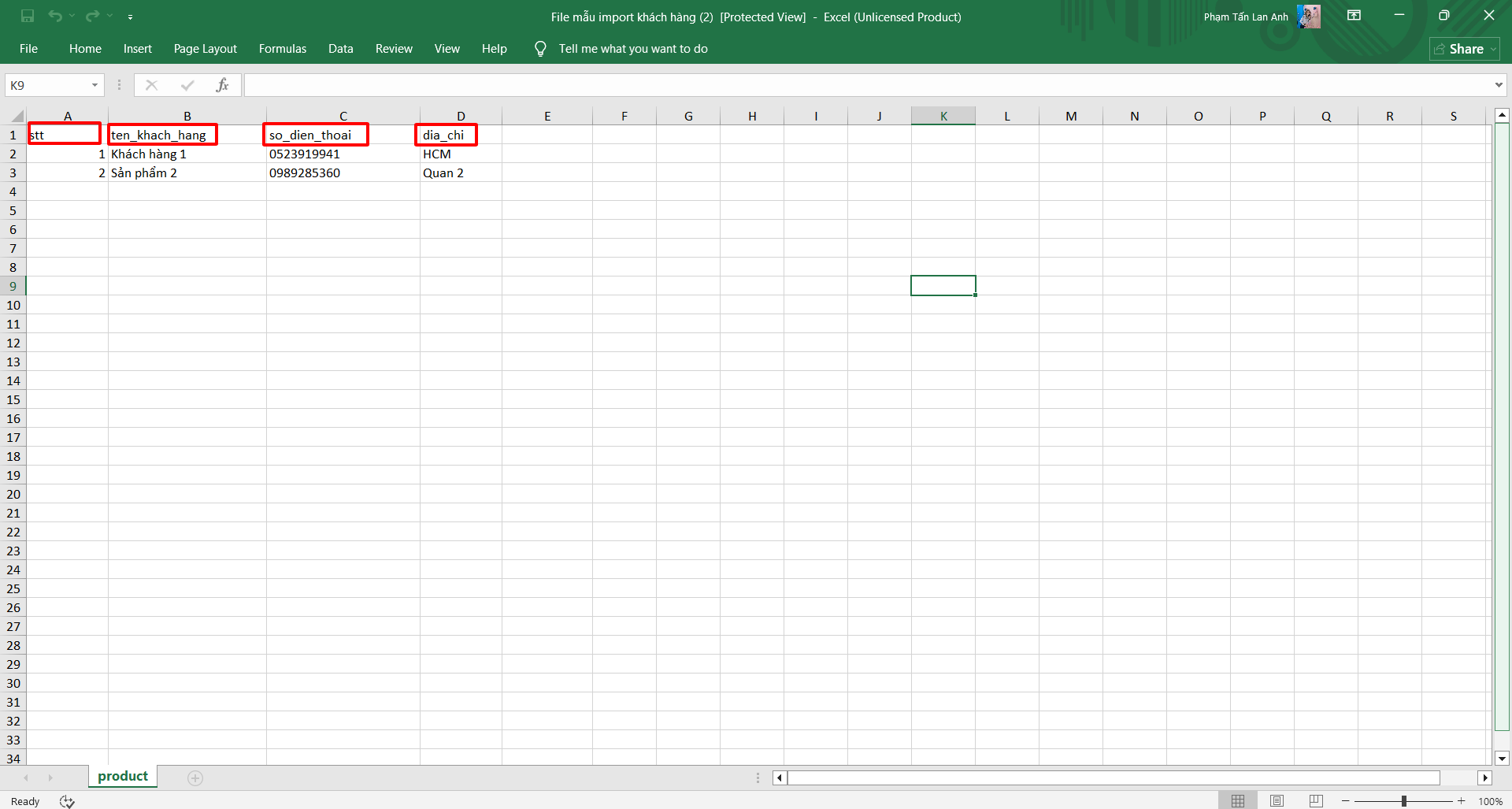Expand the formula bar

[x=1498, y=85]
